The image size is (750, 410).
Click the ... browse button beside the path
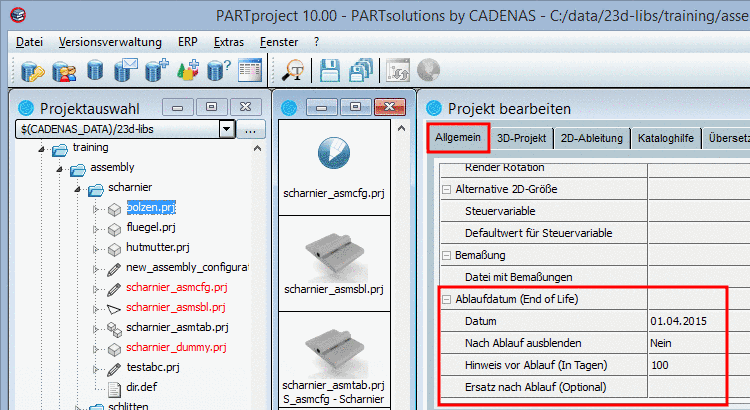click(251, 129)
